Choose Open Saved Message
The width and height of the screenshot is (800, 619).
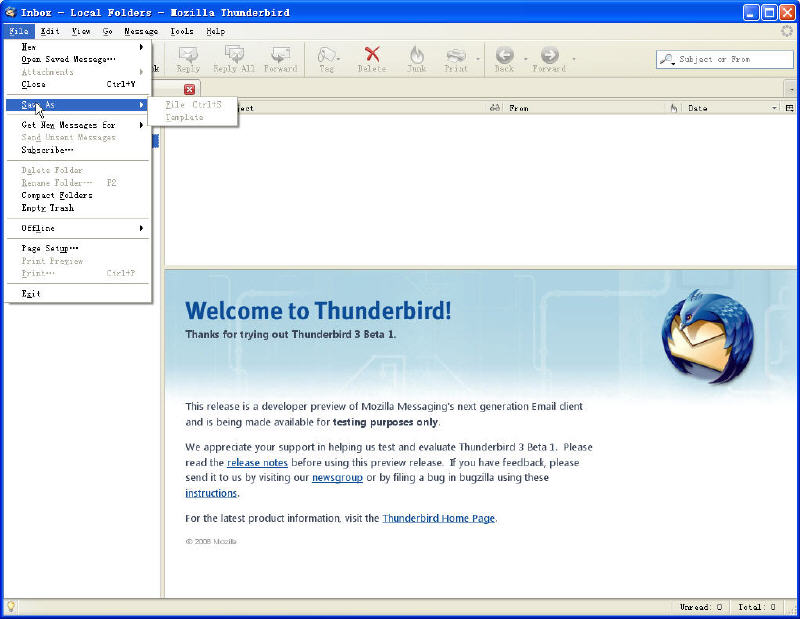point(77,59)
